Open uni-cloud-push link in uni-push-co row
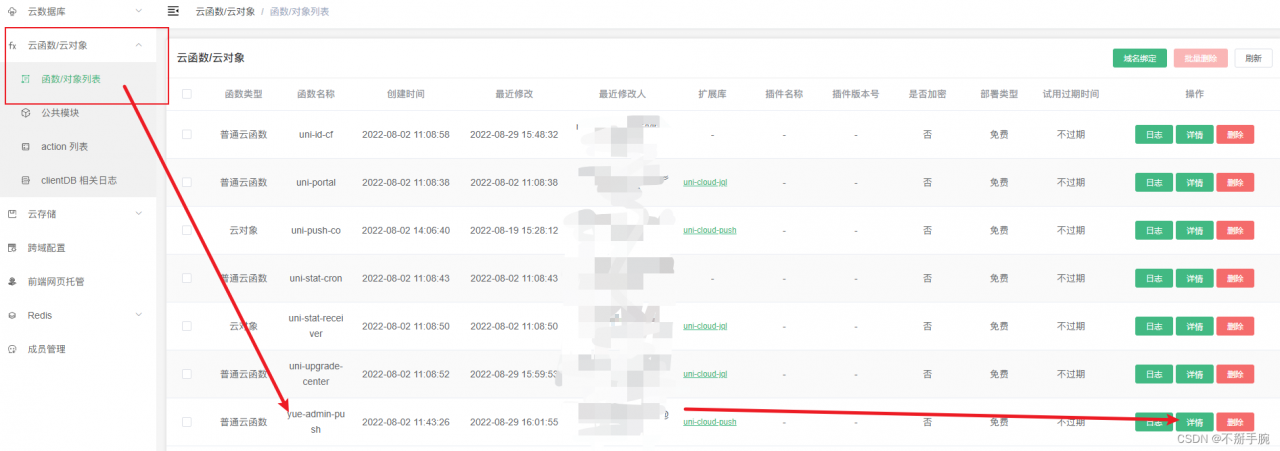The height and width of the screenshot is (451, 1280). 709,231
